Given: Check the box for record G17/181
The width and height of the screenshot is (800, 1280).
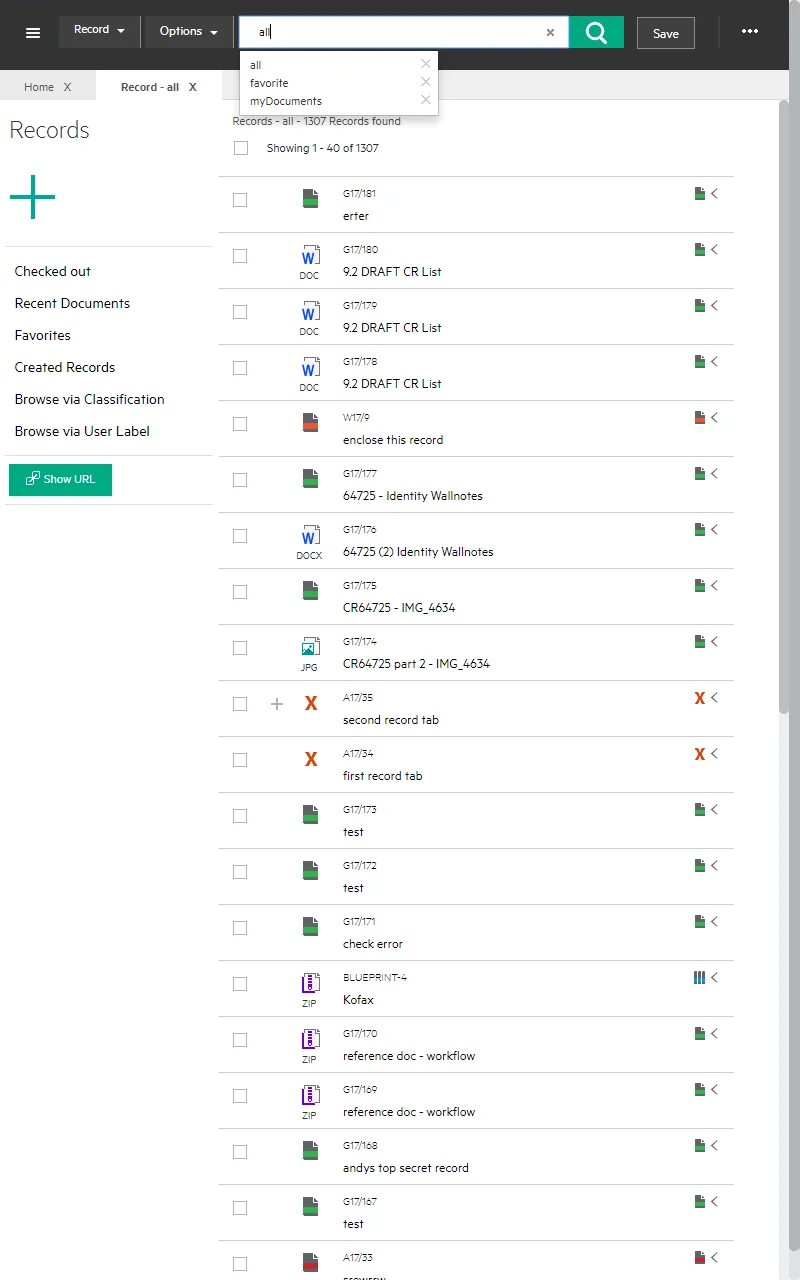Looking at the screenshot, I should tap(240, 200).
